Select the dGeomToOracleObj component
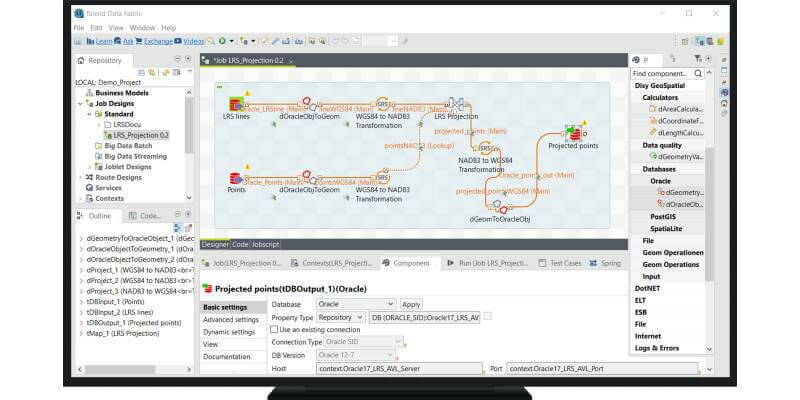 [500, 207]
